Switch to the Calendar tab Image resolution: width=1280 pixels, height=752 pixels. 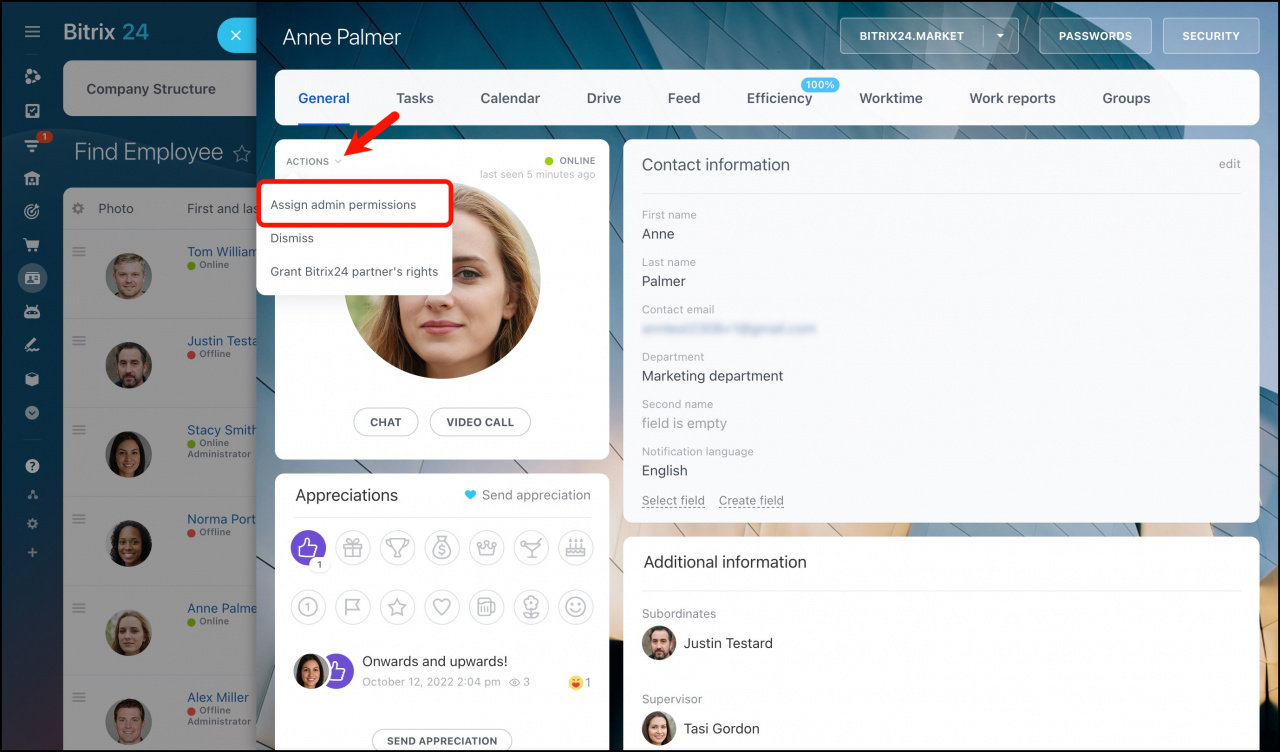pyautogui.click(x=510, y=98)
